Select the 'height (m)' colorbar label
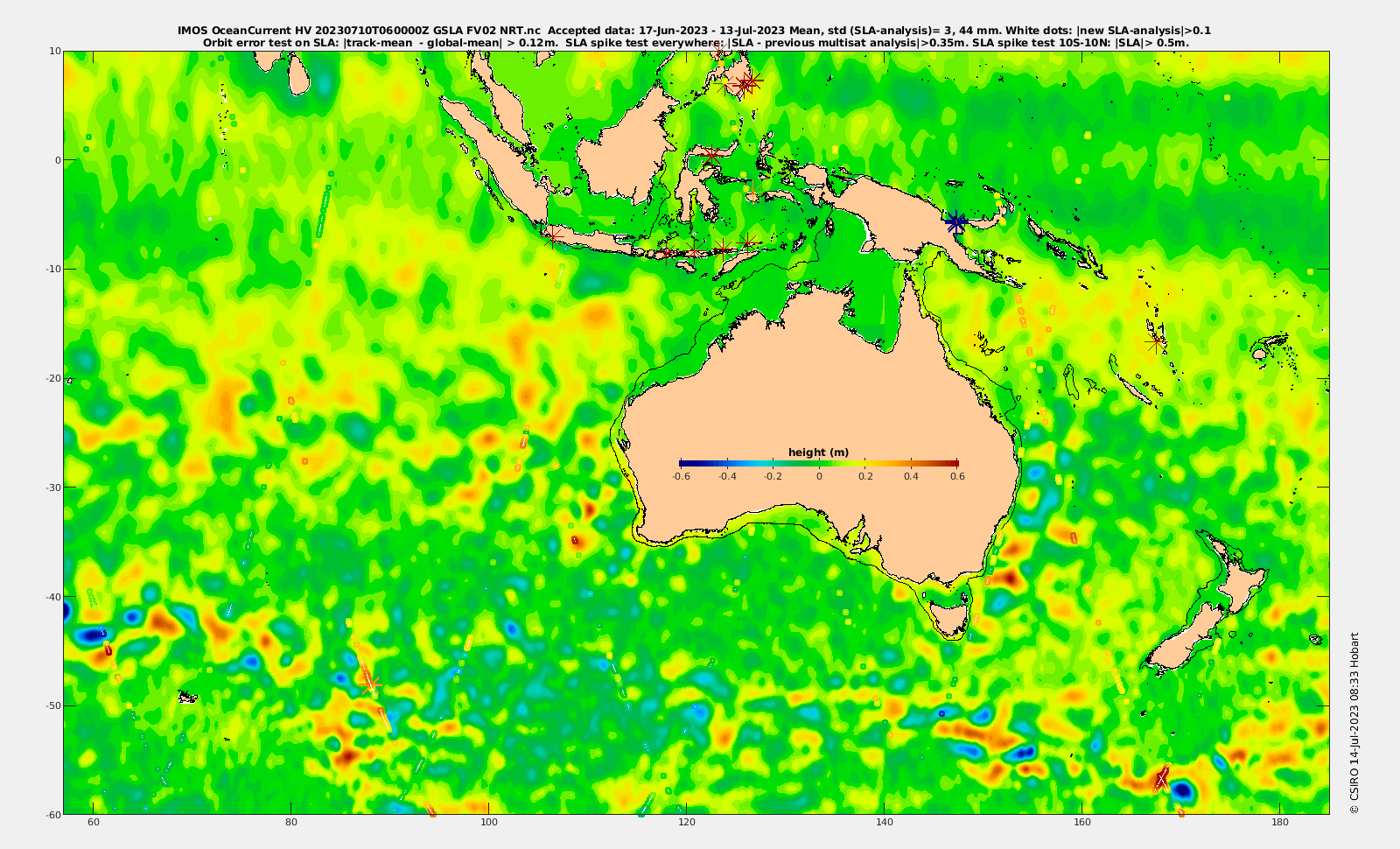1400x849 pixels. point(818,453)
